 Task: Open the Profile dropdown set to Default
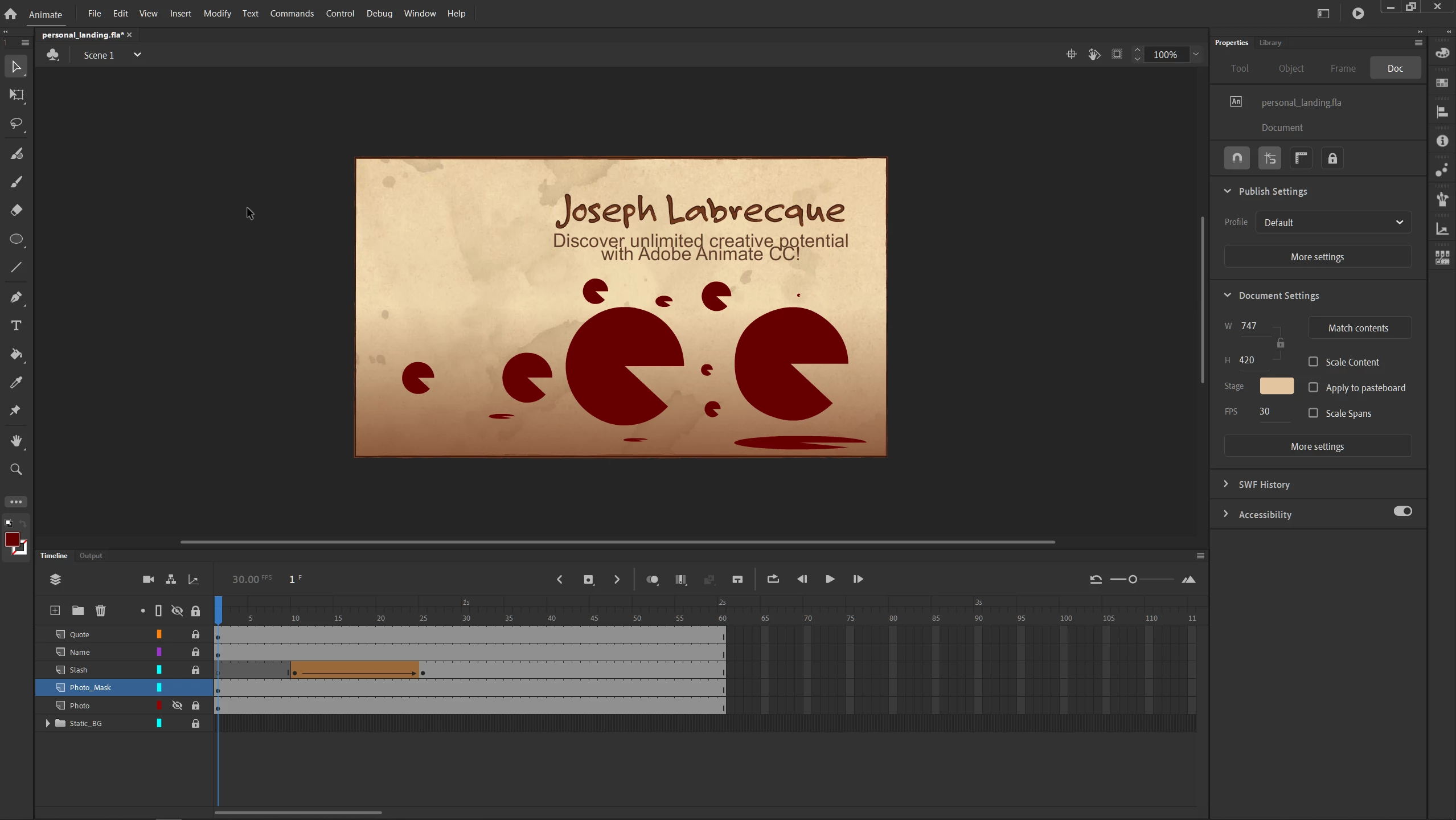pyautogui.click(x=1333, y=223)
